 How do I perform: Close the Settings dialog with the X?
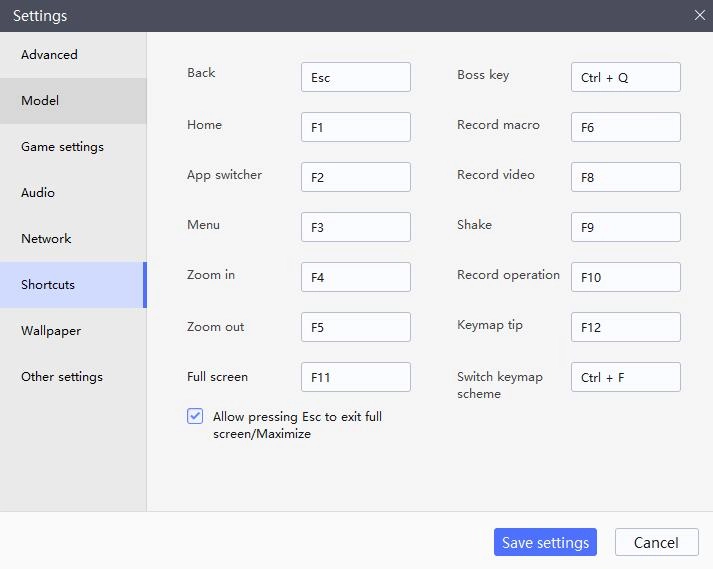point(700,15)
